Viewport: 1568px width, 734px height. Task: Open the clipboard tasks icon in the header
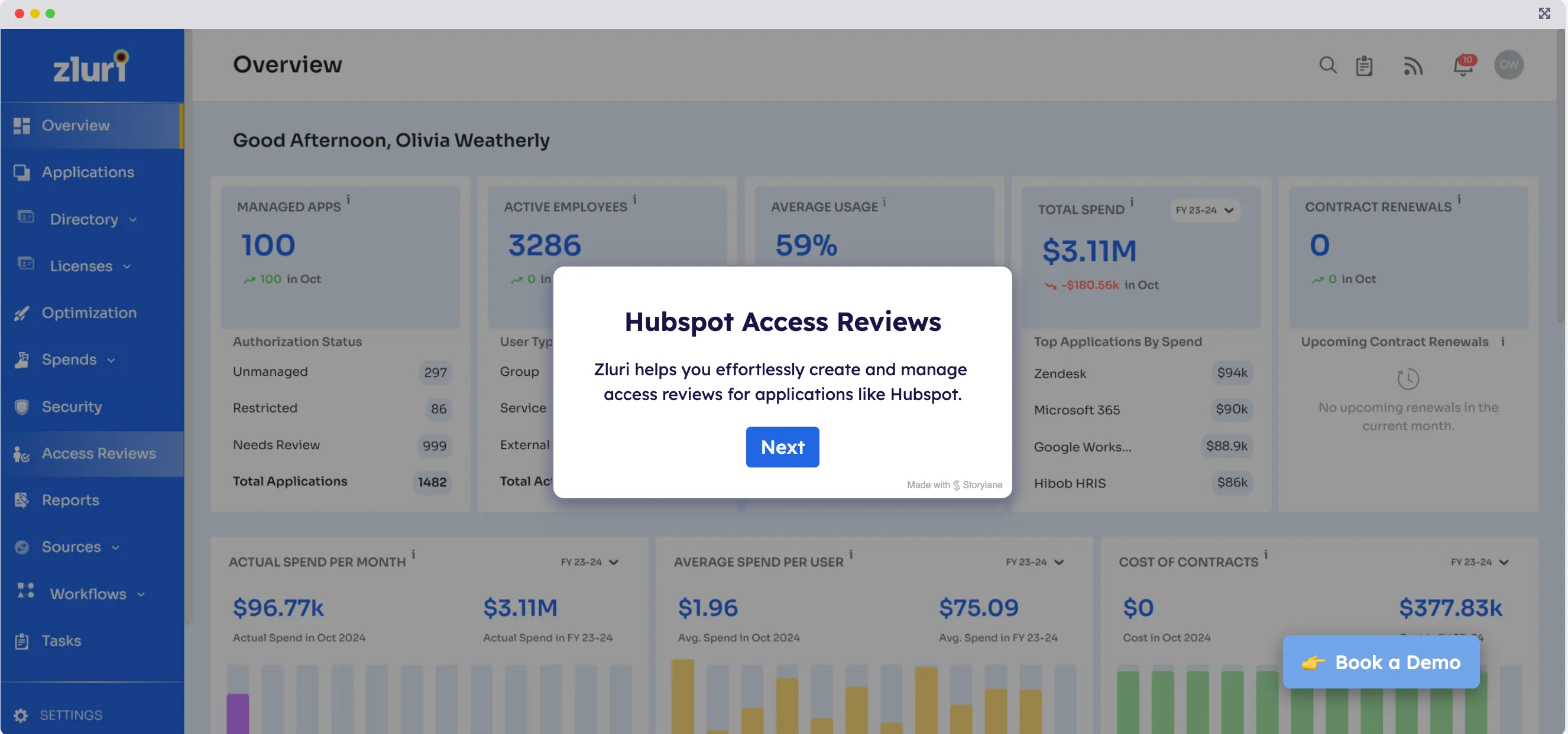point(1364,65)
